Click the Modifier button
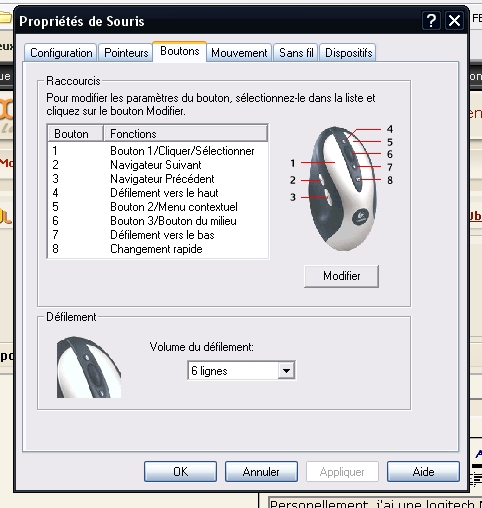 [x=342, y=276]
